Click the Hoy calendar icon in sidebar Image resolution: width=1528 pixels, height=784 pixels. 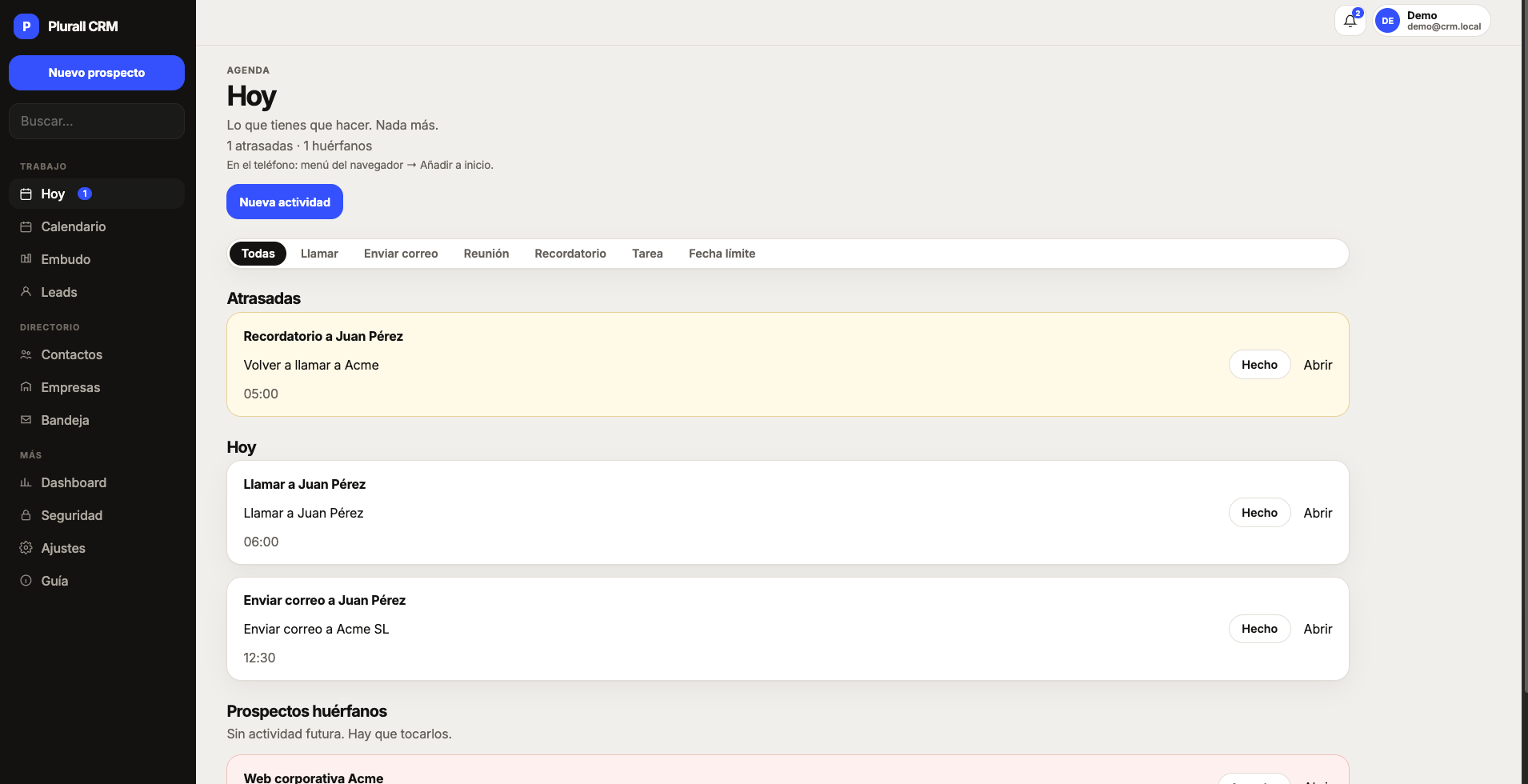point(26,194)
